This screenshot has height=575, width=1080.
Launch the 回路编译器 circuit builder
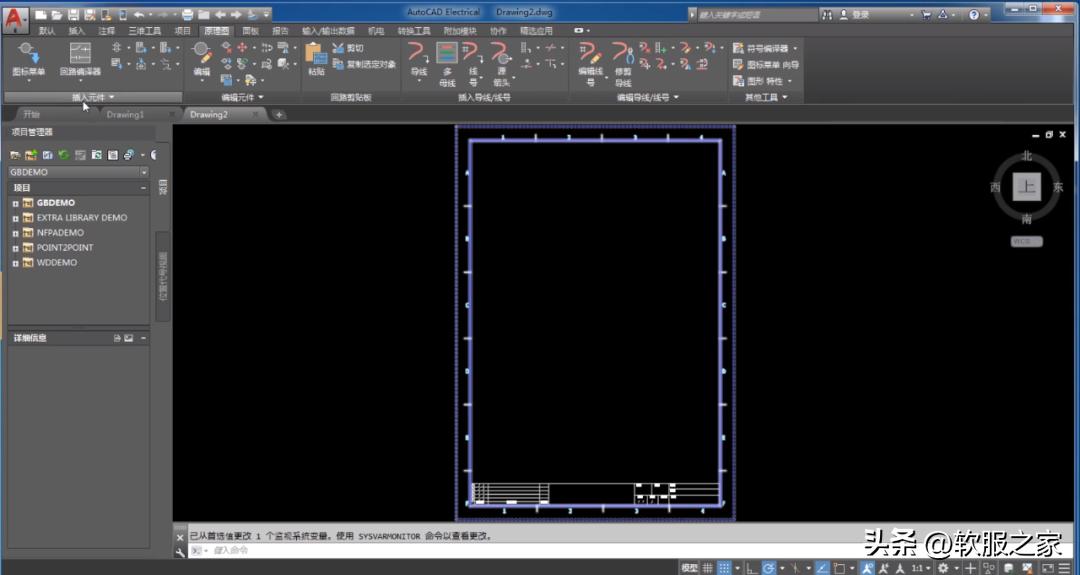pyautogui.click(x=79, y=57)
